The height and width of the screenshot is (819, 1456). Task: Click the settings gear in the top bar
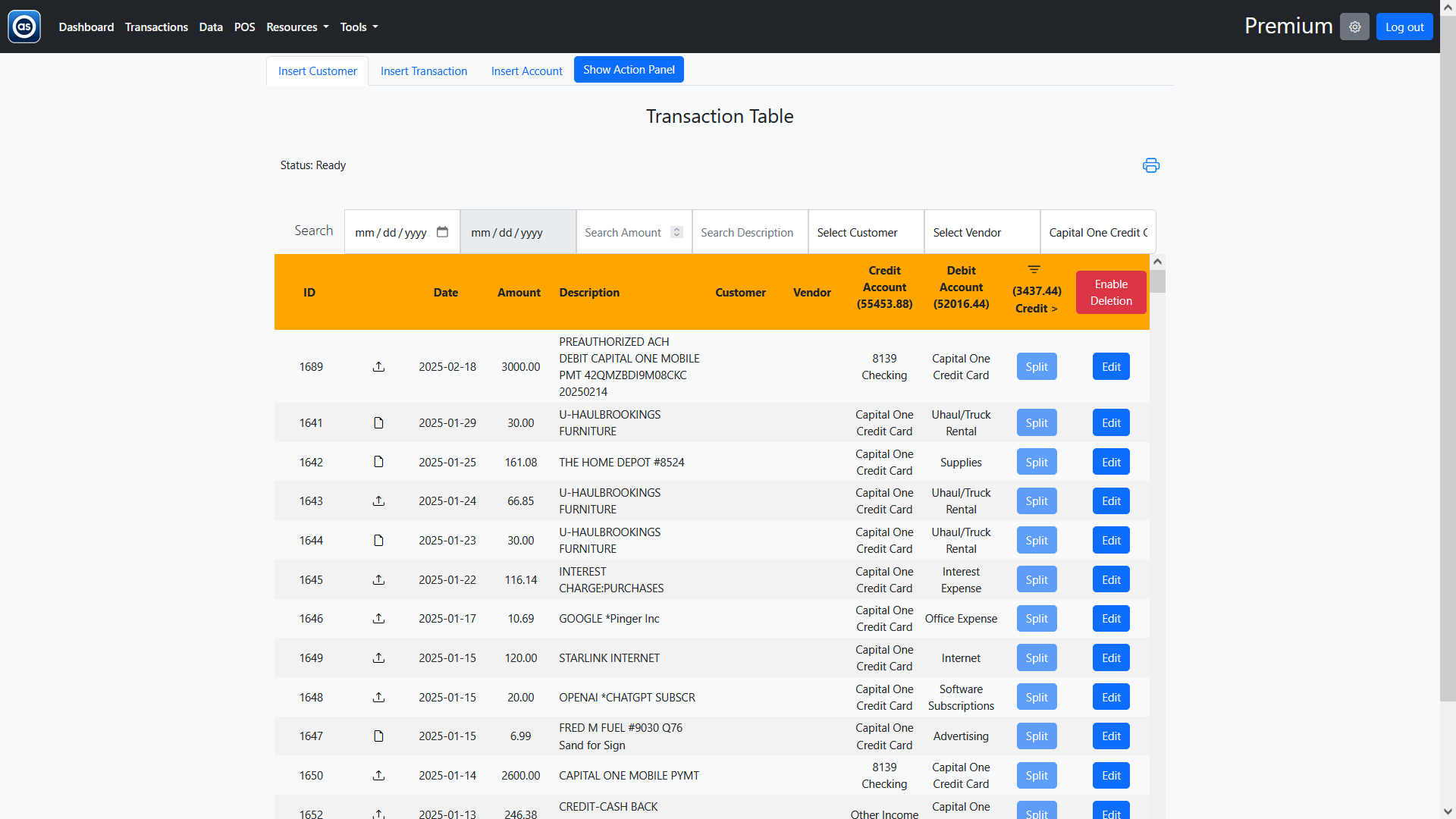[1354, 27]
